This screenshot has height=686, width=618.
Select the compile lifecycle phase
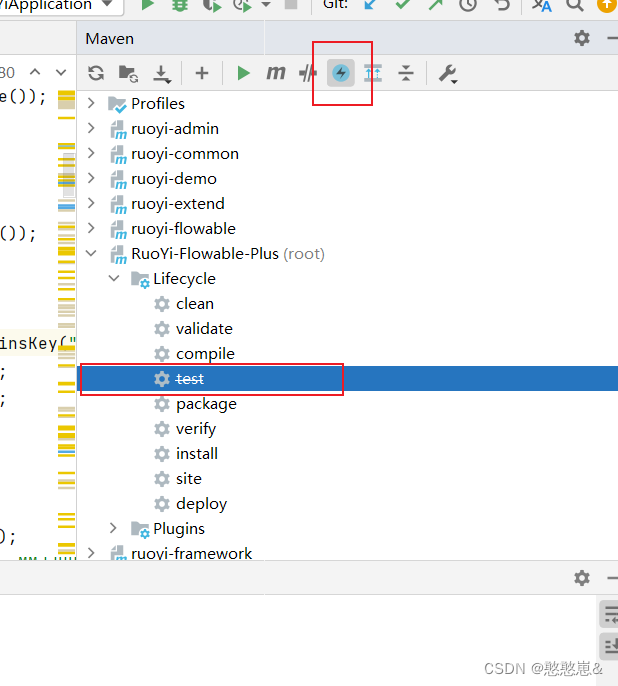click(x=205, y=354)
